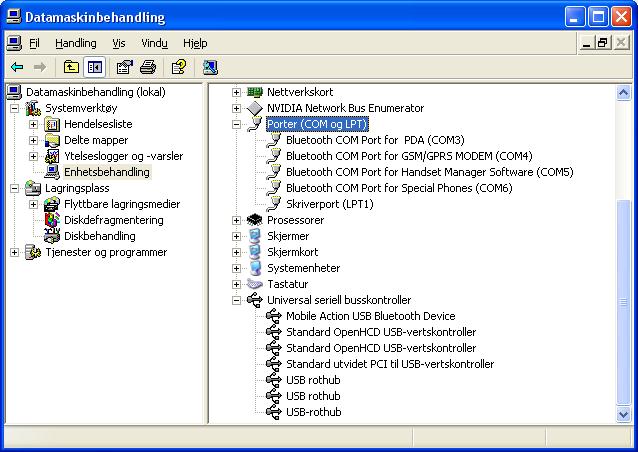Screen dimensions: 638x452
Task: Expand the Skjermer node
Action: pos(236,236)
